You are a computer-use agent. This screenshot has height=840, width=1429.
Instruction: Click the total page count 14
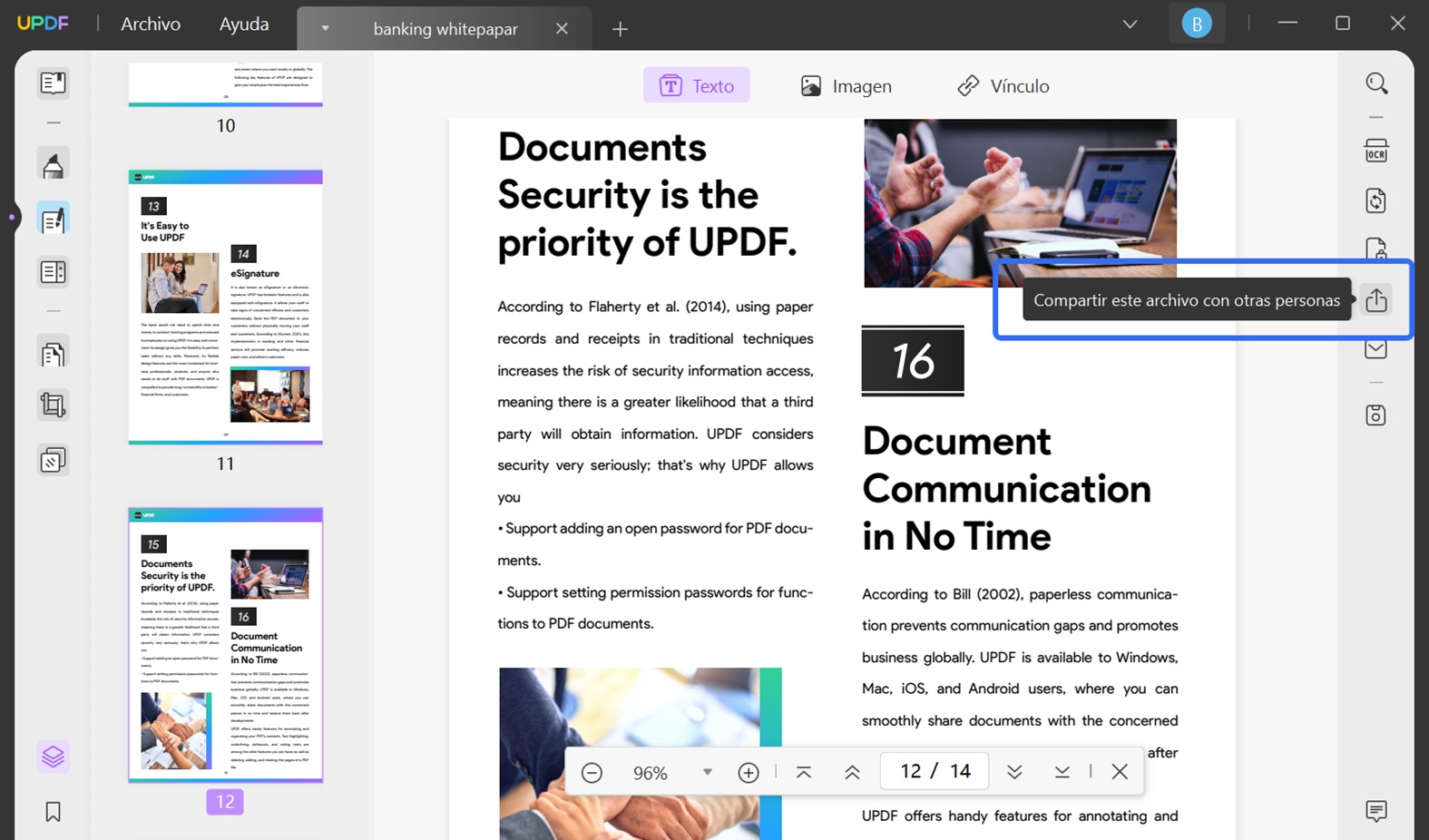960,771
